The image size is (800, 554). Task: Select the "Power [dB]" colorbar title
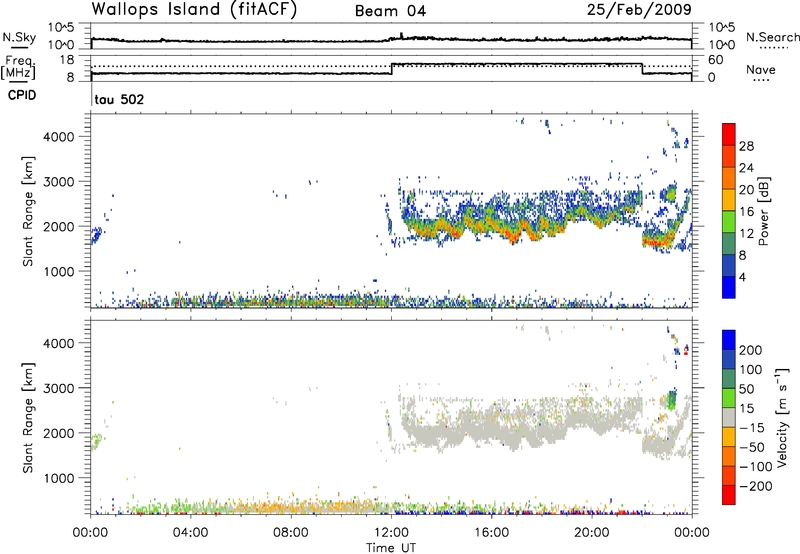click(x=764, y=211)
